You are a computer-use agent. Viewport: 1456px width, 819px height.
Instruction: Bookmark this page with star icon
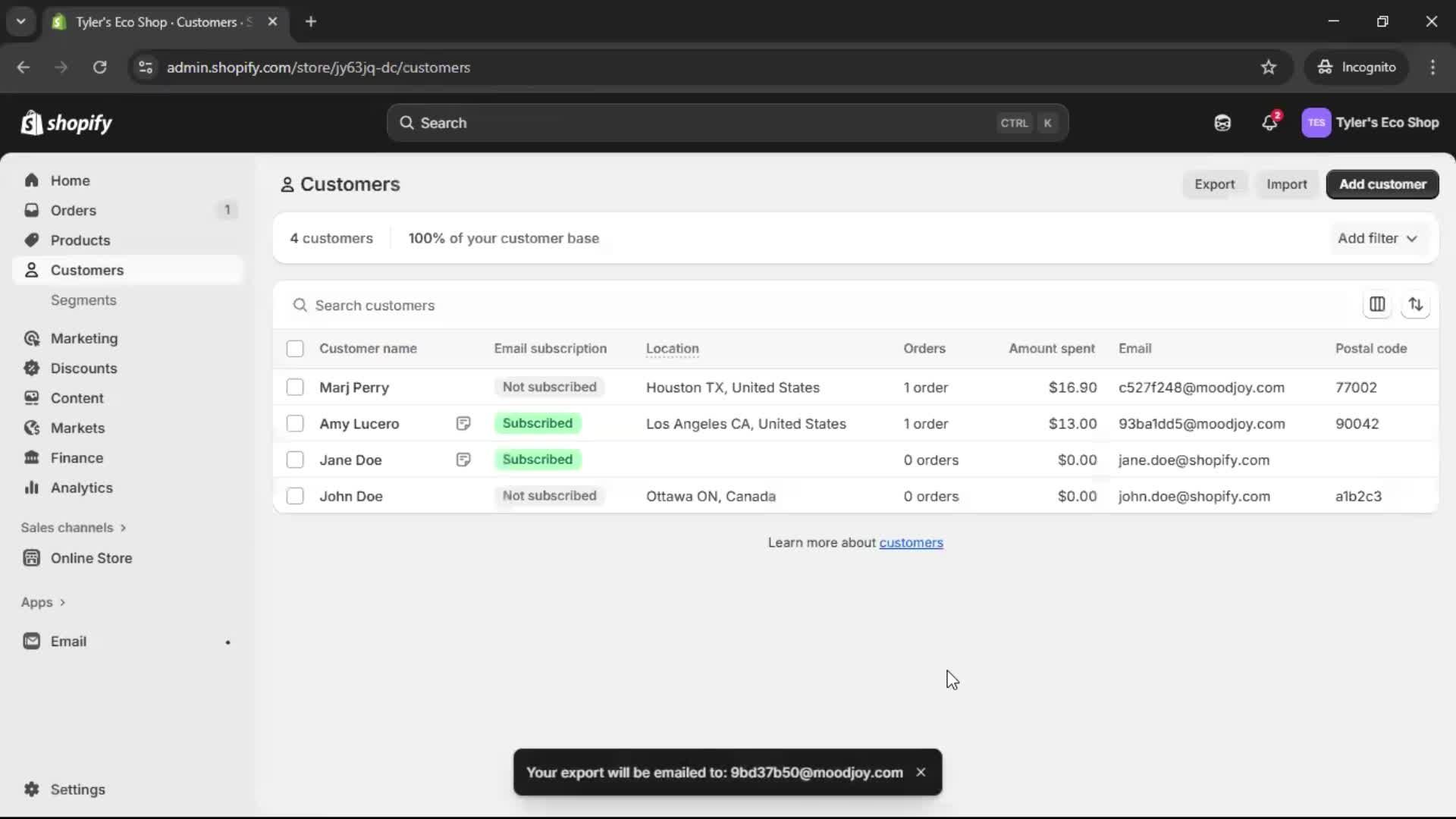click(1269, 67)
